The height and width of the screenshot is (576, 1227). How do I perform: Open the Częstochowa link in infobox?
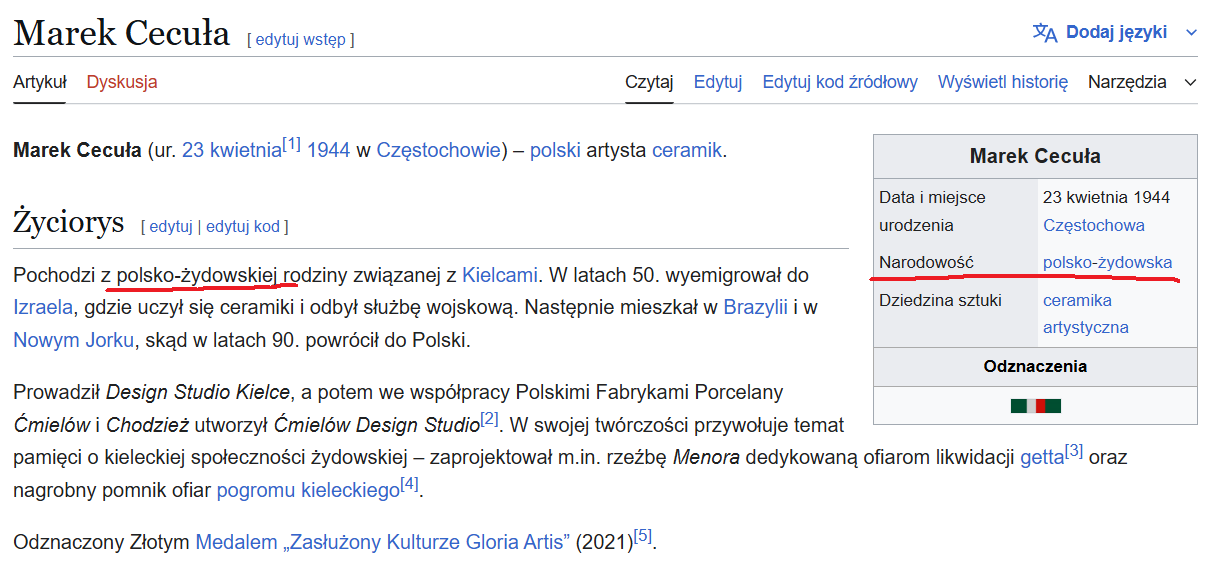pyautogui.click(x=1093, y=225)
